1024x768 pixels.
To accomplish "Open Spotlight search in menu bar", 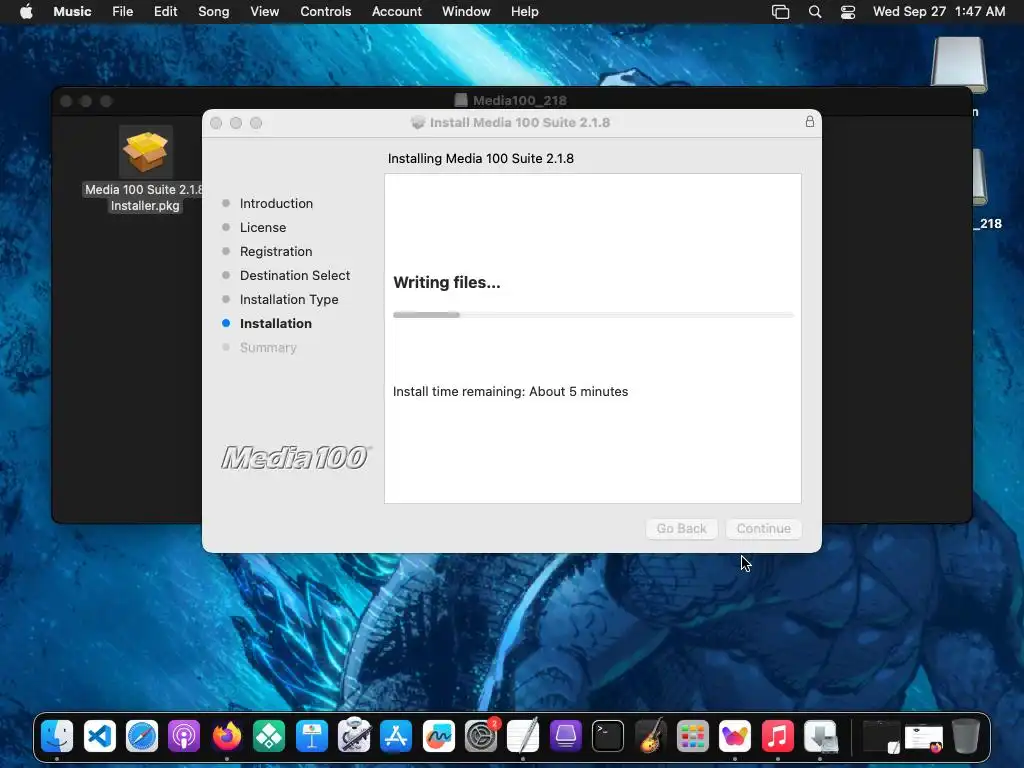I will click(x=815, y=12).
